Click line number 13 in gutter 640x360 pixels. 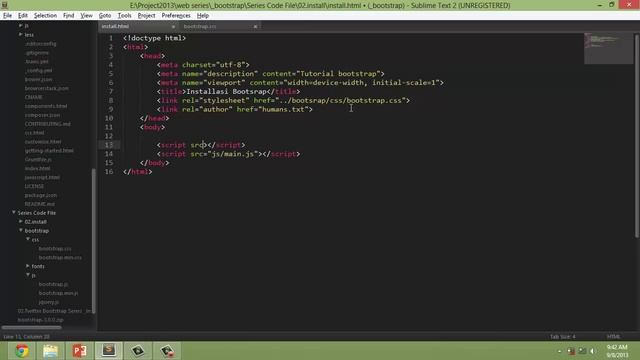coord(109,145)
